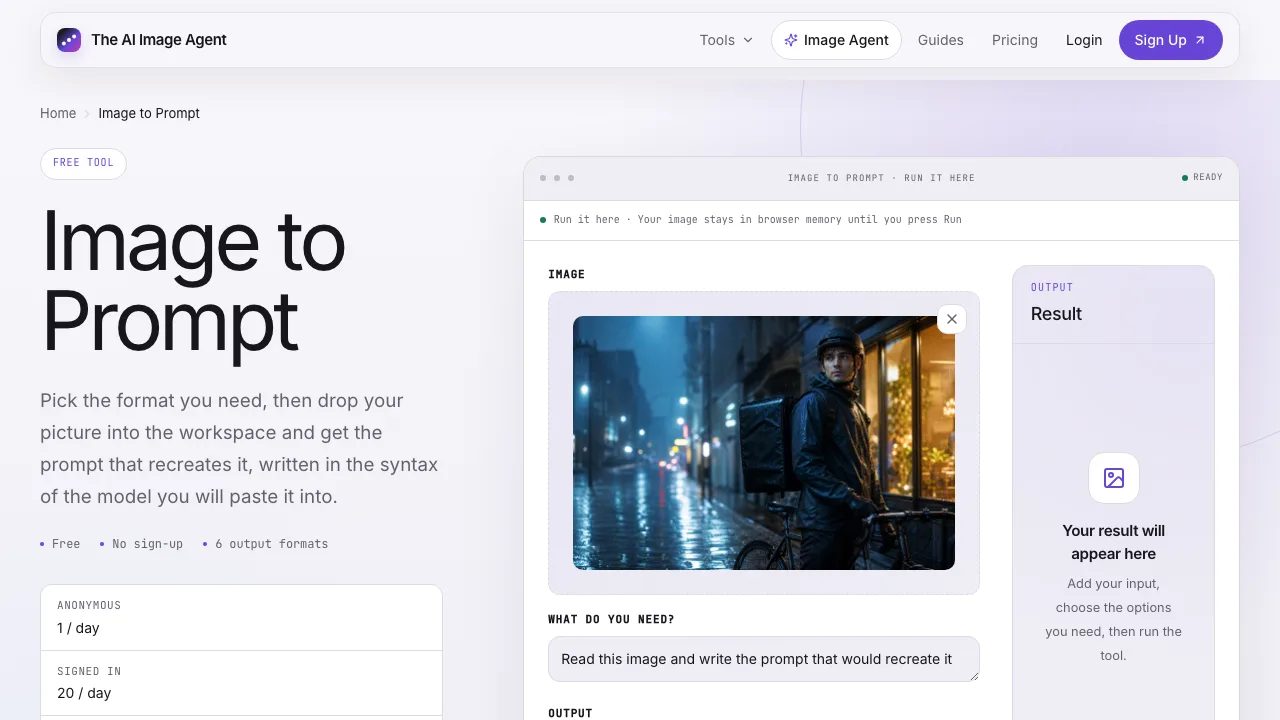Remove the uploaded image with the X
Screen dimensions: 1280x720
(952, 319)
